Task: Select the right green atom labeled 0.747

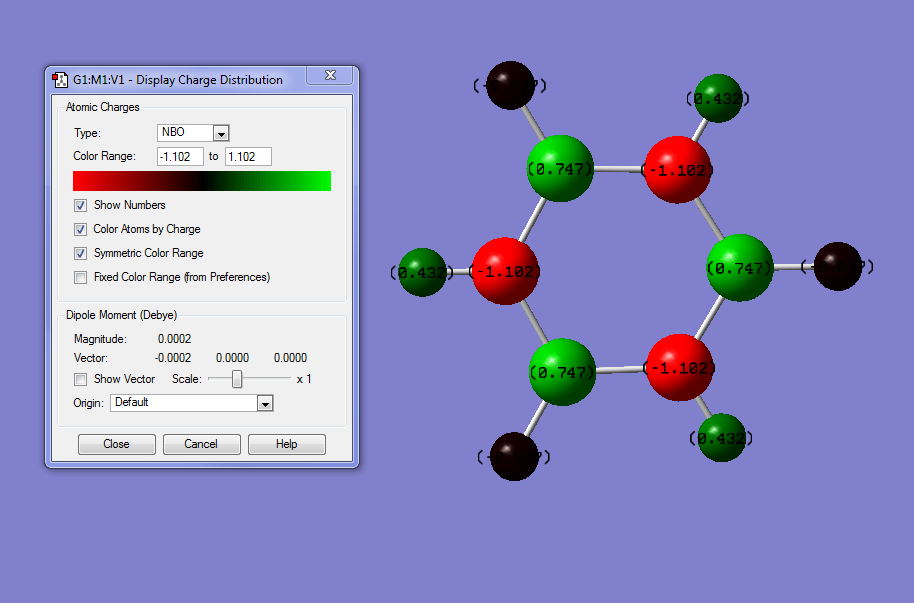Action: (740, 268)
